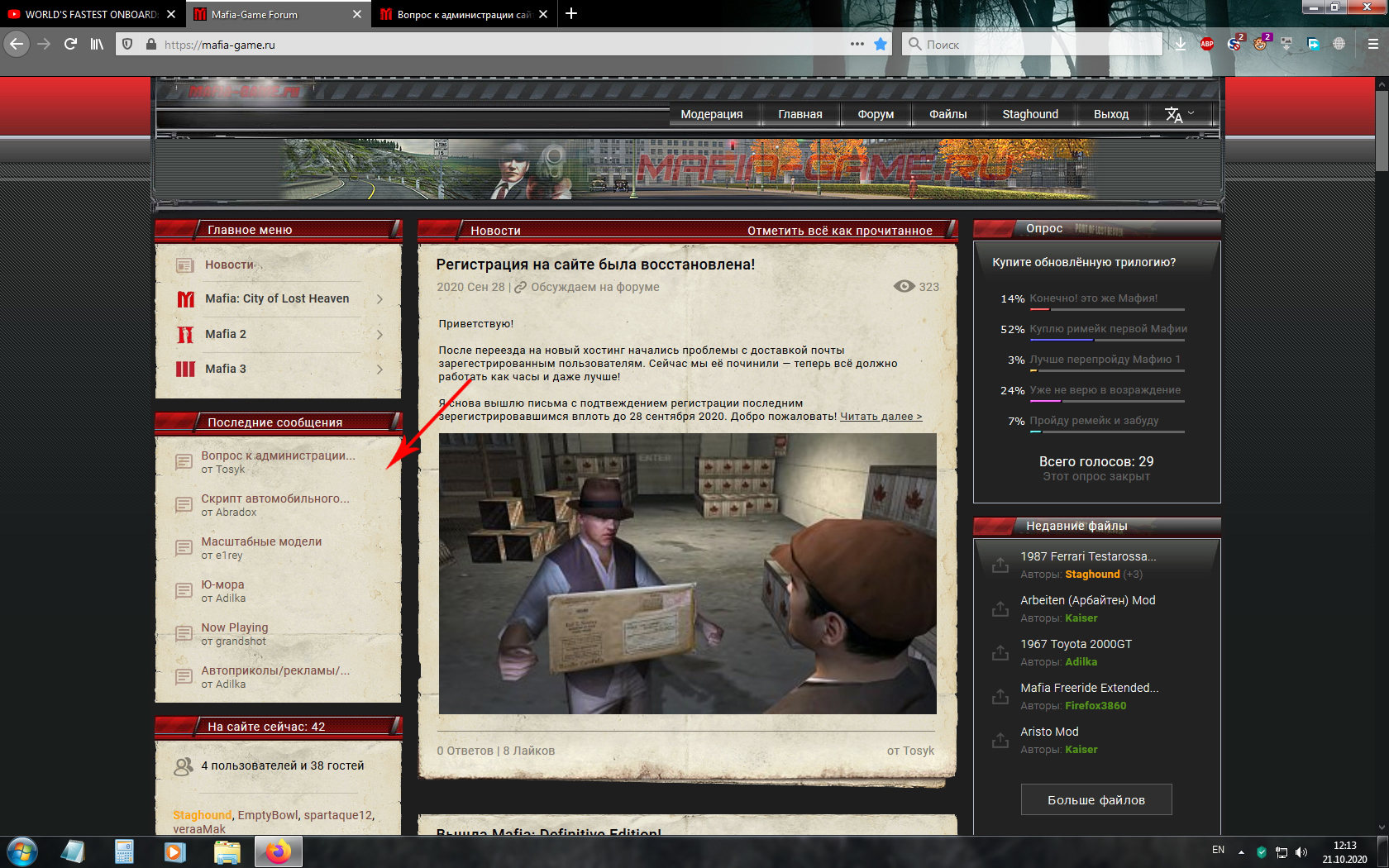Expand the Mafia 2 menu chevron

379,335
